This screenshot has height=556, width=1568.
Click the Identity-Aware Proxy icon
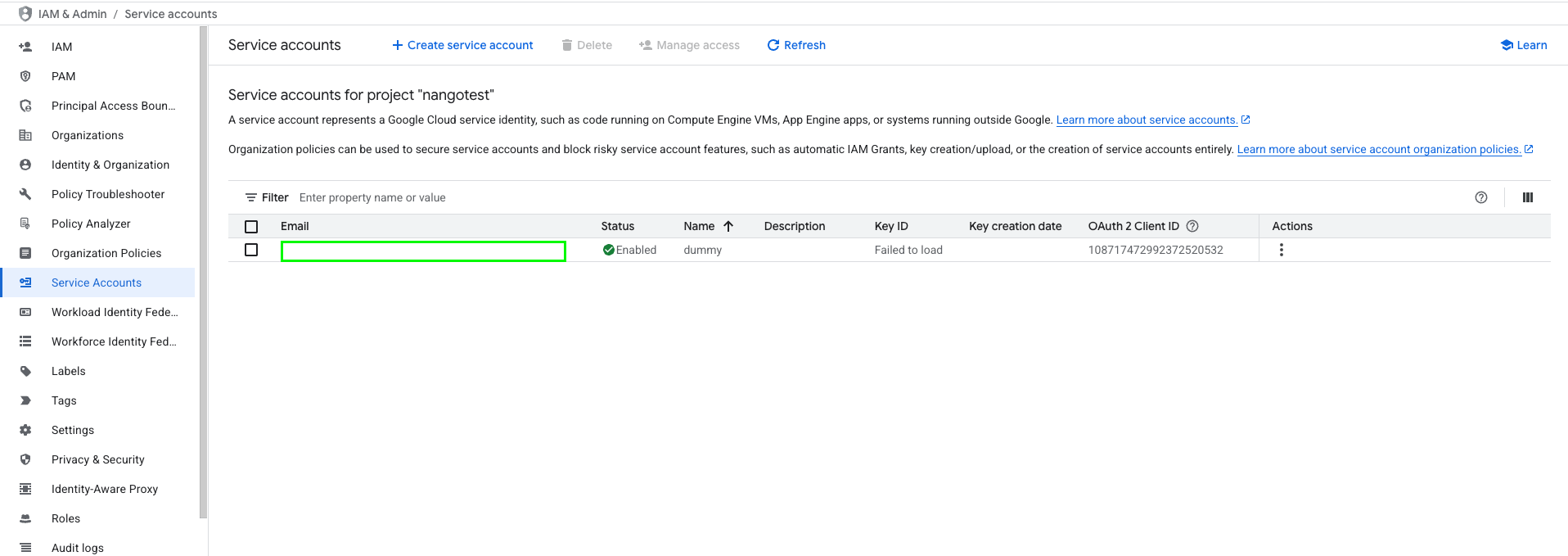pyautogui.click(x=25, y=489)
